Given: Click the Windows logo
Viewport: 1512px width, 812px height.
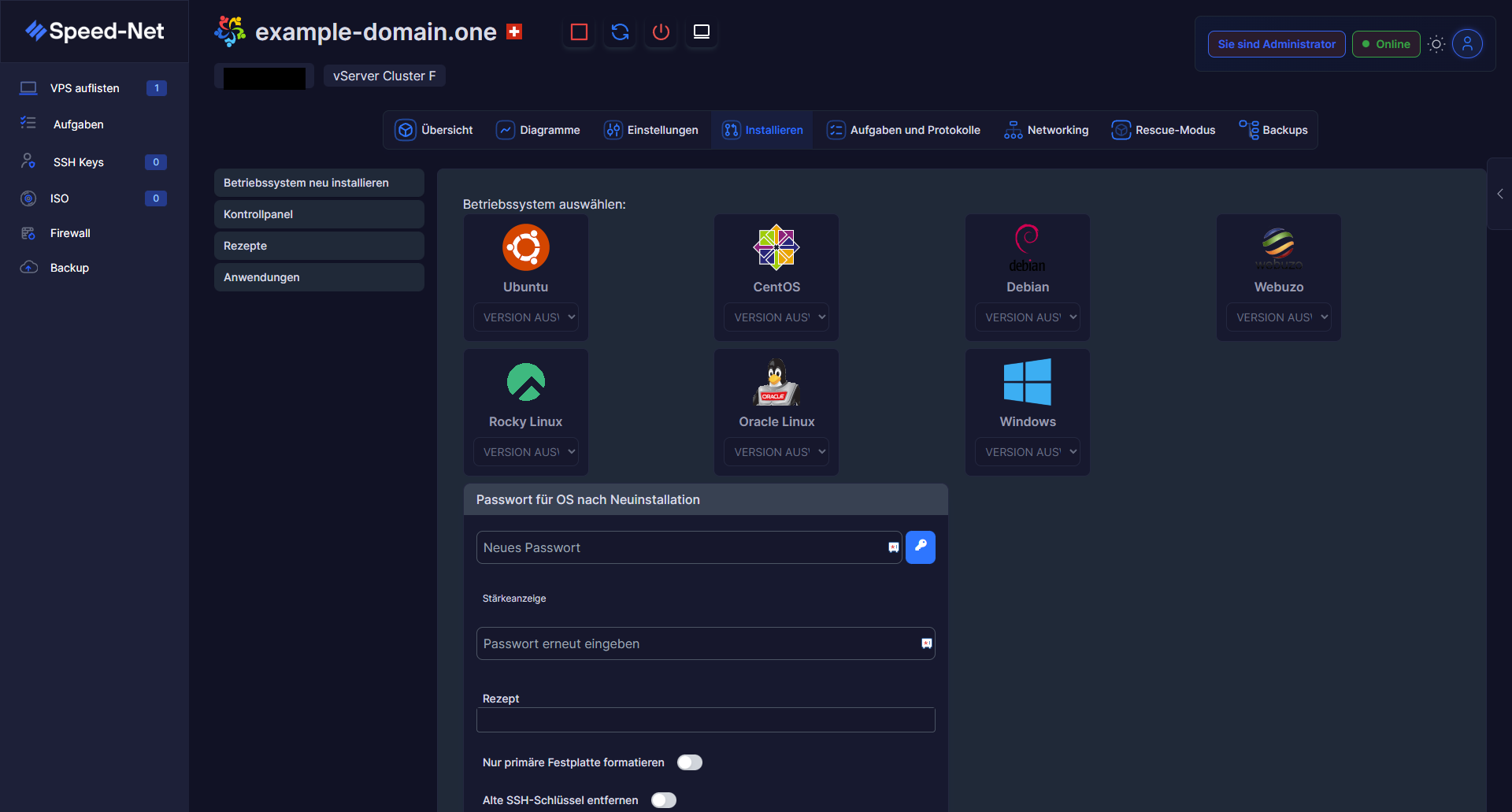Looking at the screenshot, I should (1027, 382).
